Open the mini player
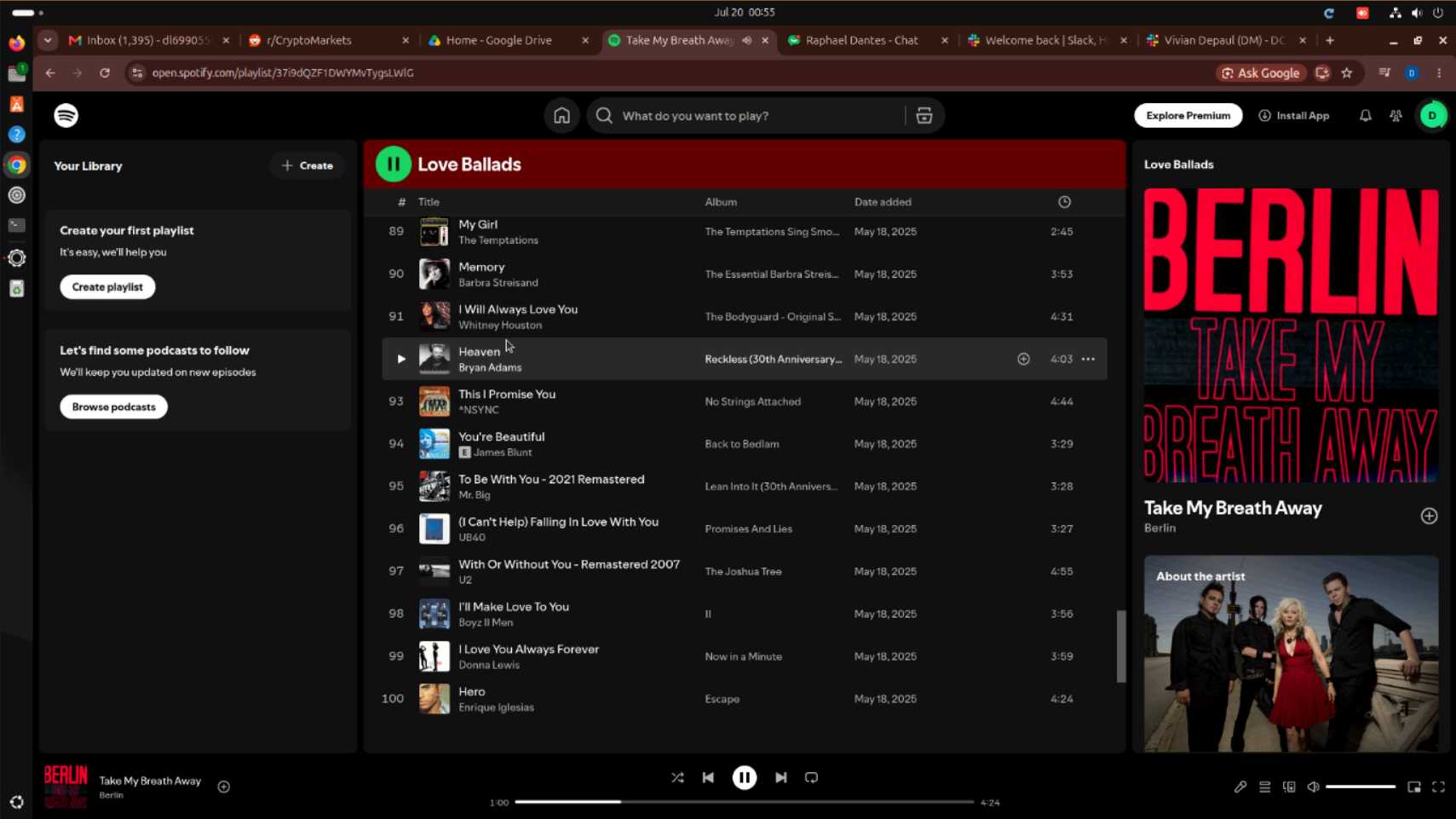The image size is (1456, 819). (x=1413, y=787)
